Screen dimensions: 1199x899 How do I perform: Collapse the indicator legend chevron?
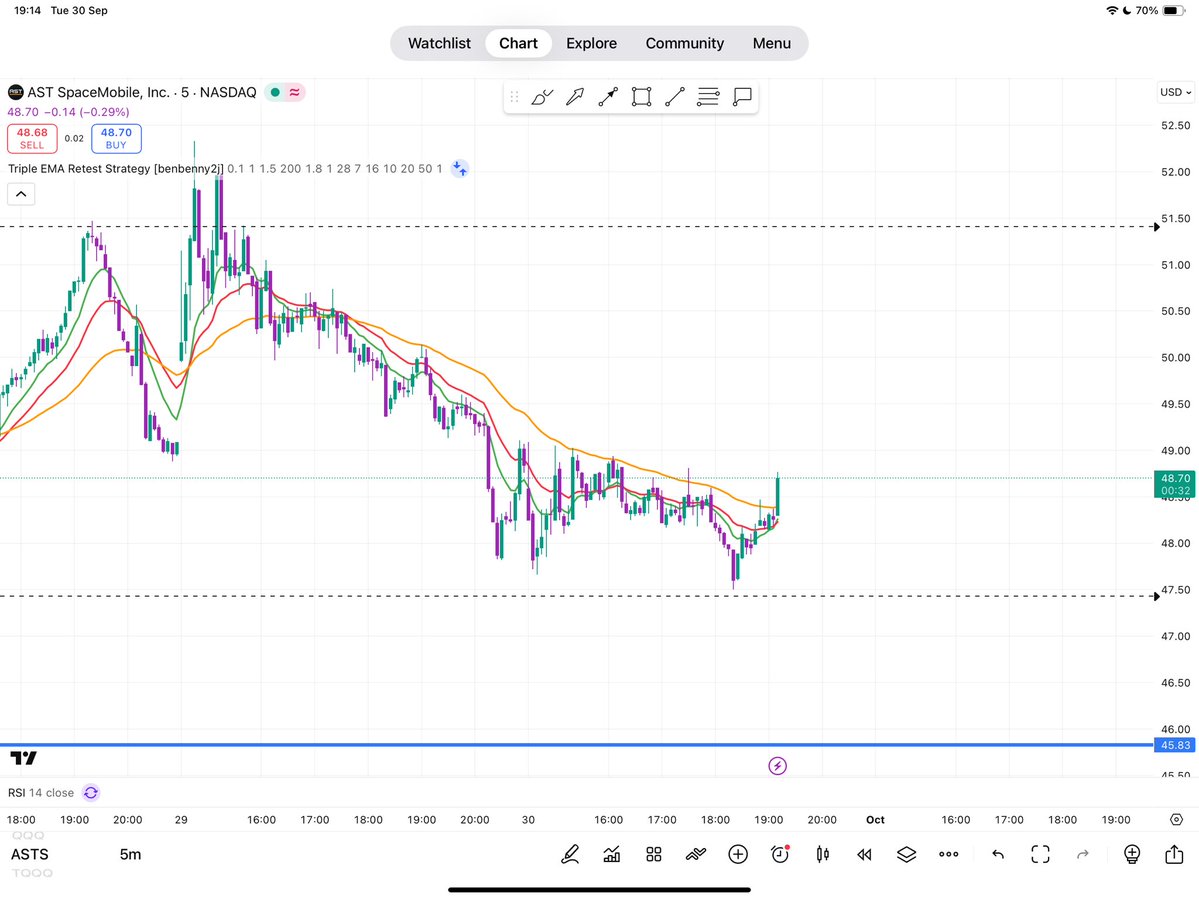pyautogui.click(x=21, y=194)
